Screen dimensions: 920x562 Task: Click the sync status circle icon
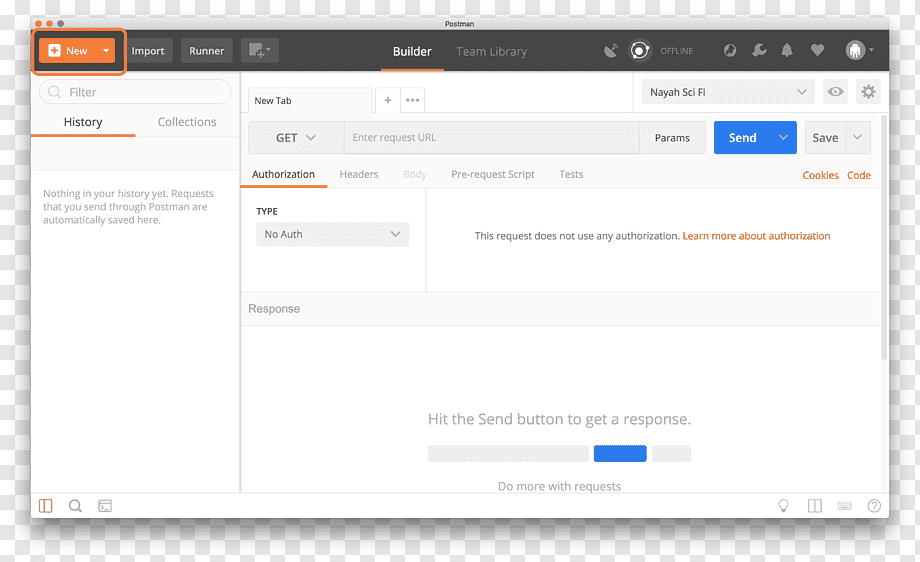pyautogui.click(x=640, y=50)
